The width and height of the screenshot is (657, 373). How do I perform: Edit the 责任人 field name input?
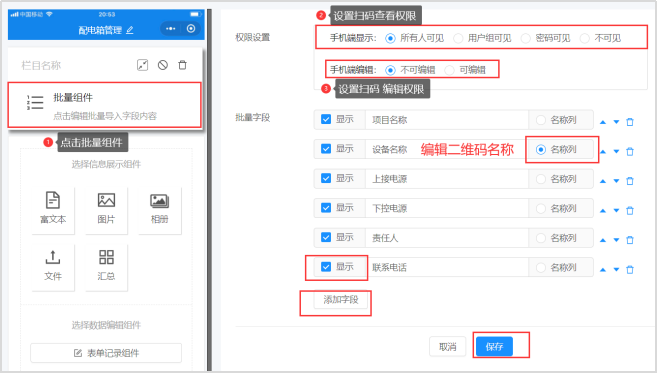[447, 238]
